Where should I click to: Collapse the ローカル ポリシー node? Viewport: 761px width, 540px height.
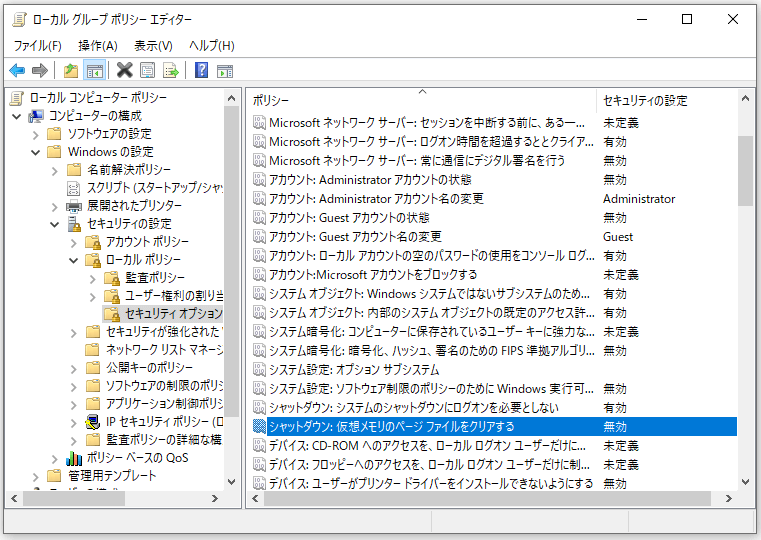73,261
